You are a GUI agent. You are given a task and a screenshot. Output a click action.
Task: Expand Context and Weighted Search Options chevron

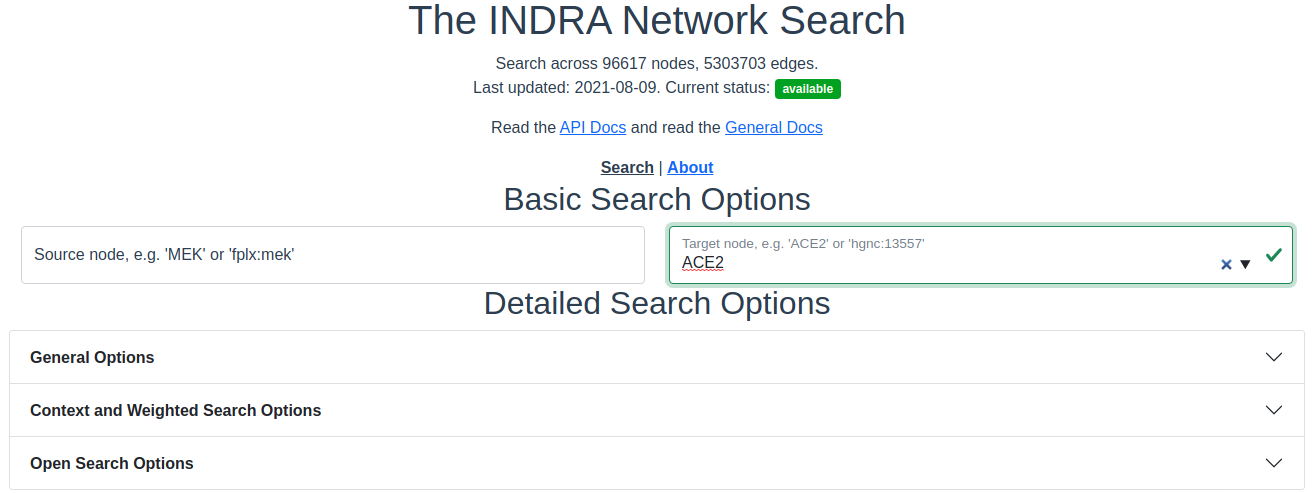point(1274,410)
